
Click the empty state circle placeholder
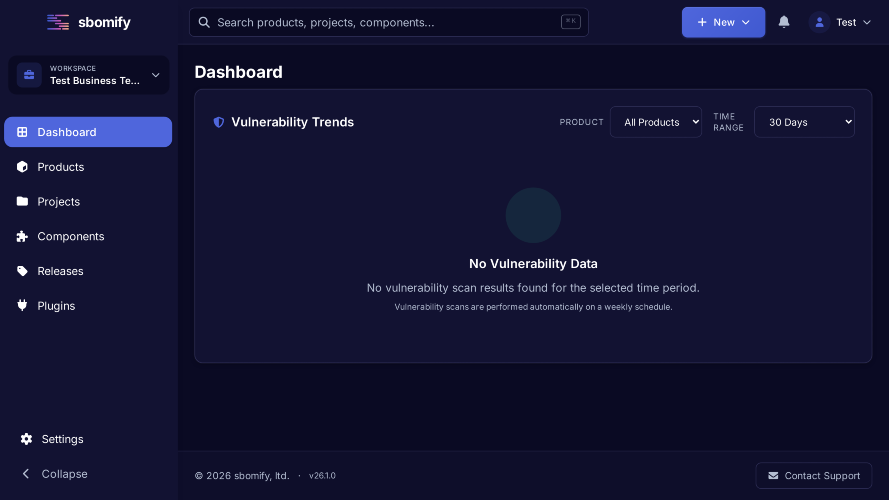pyautogui.click(x=533, y=215)
